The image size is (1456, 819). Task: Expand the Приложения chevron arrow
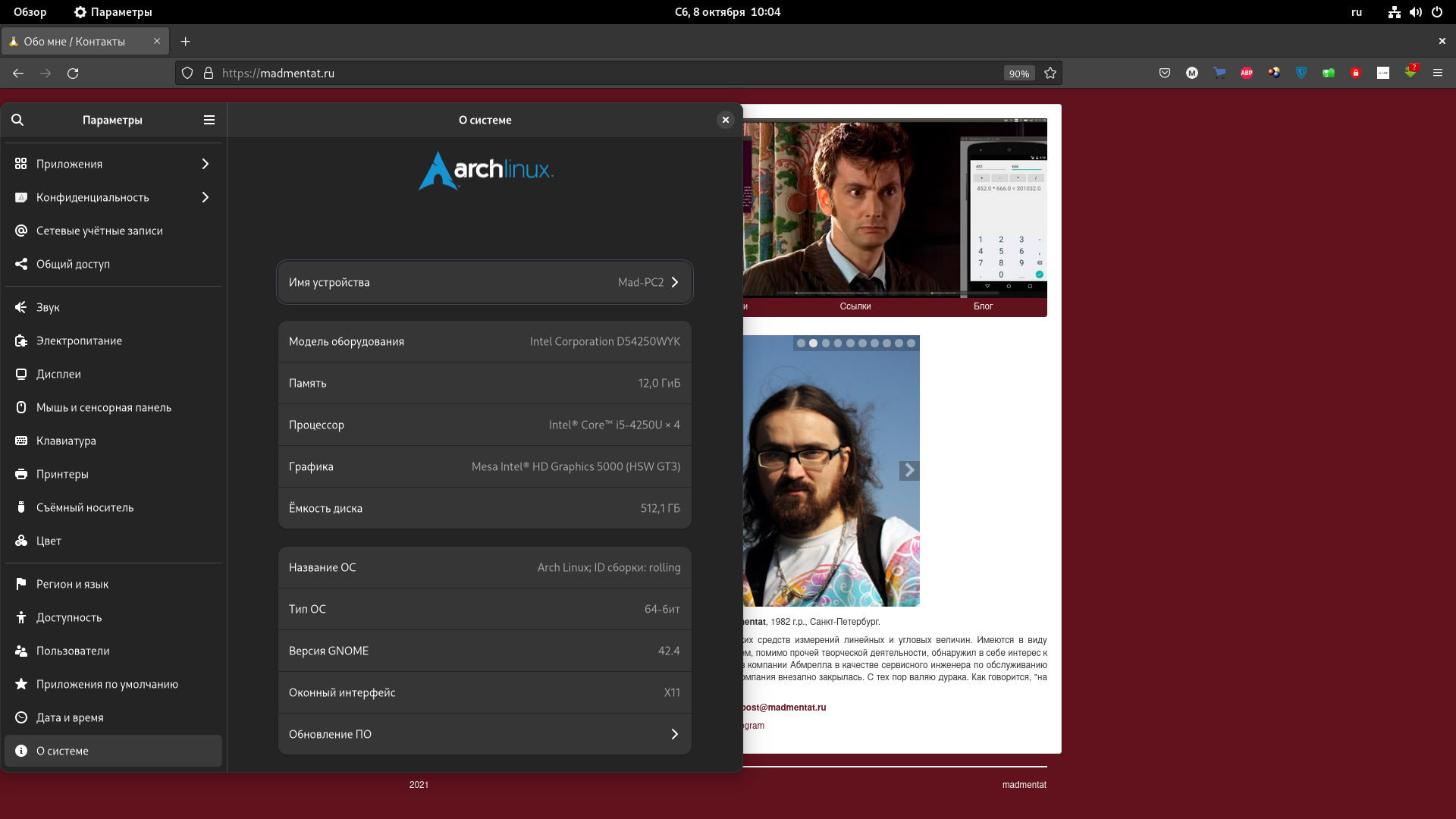point(206,164)
